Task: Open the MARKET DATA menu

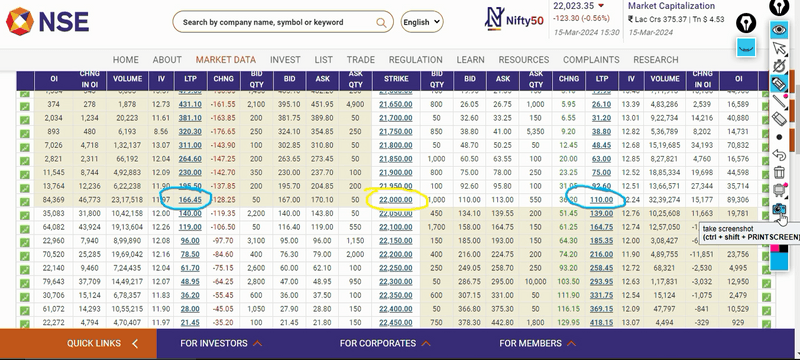Action: point(226,60)
